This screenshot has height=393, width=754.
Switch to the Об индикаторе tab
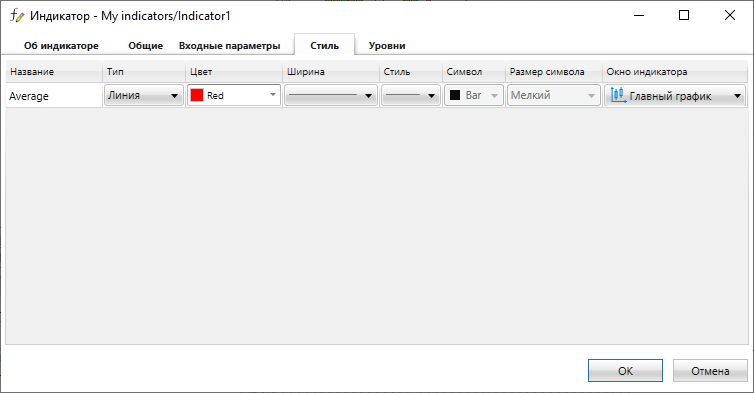coord(61,46)
